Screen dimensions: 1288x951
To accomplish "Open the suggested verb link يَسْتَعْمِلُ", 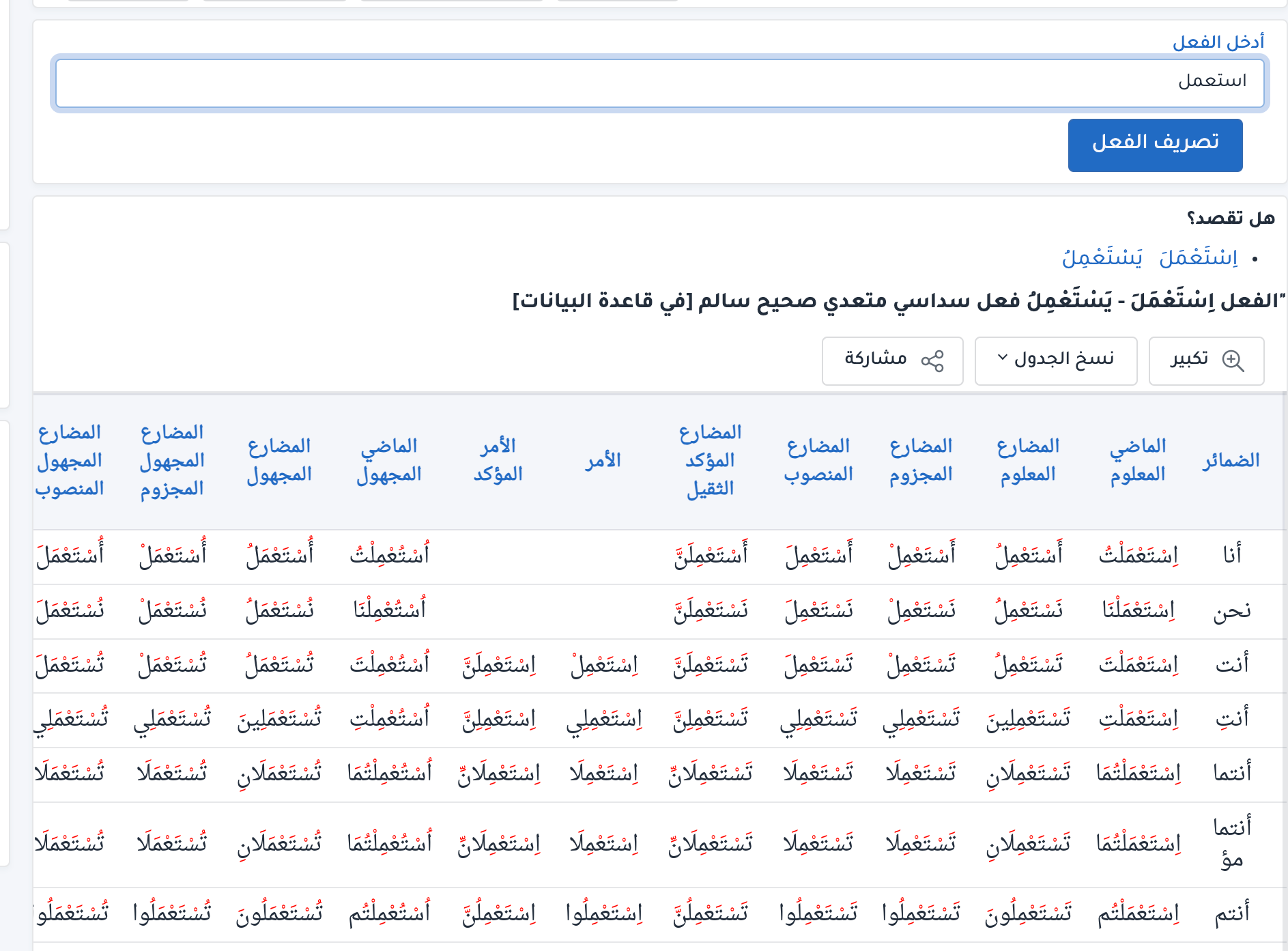I will [1102, 257].
